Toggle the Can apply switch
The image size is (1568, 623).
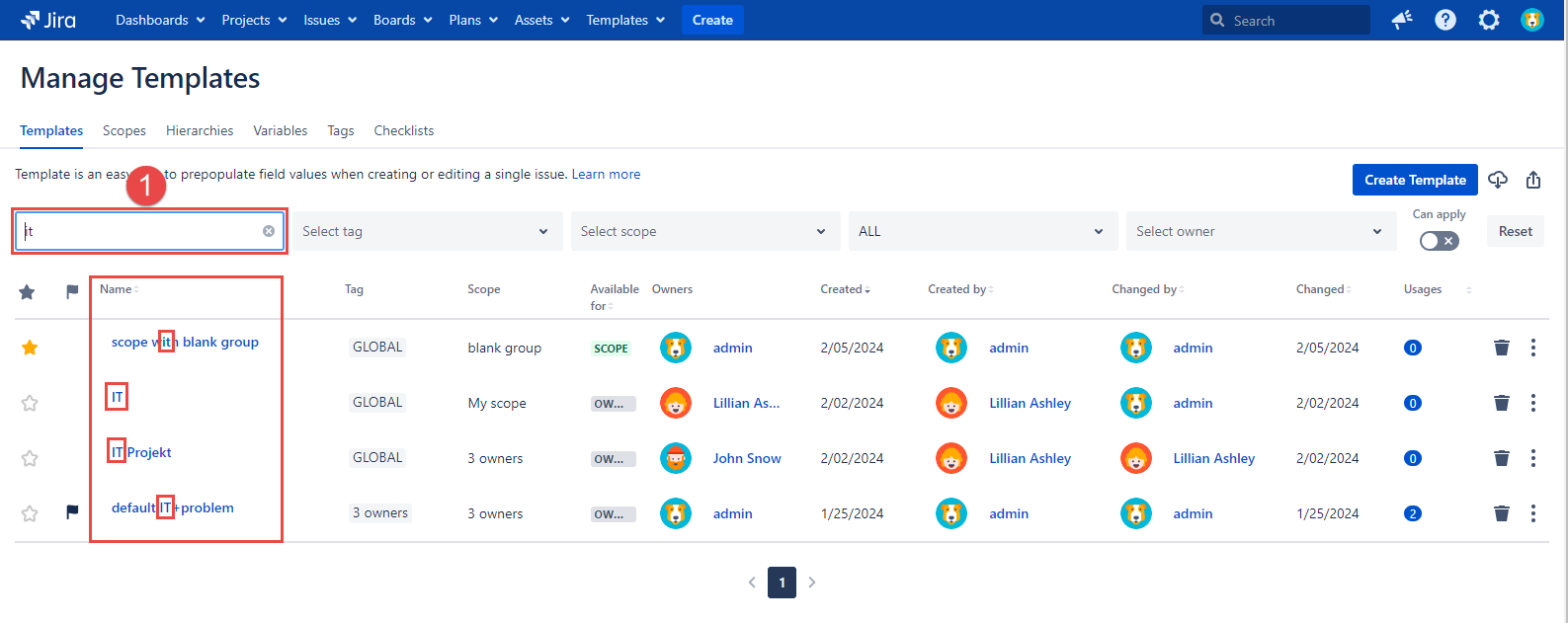coord(1439,241)
